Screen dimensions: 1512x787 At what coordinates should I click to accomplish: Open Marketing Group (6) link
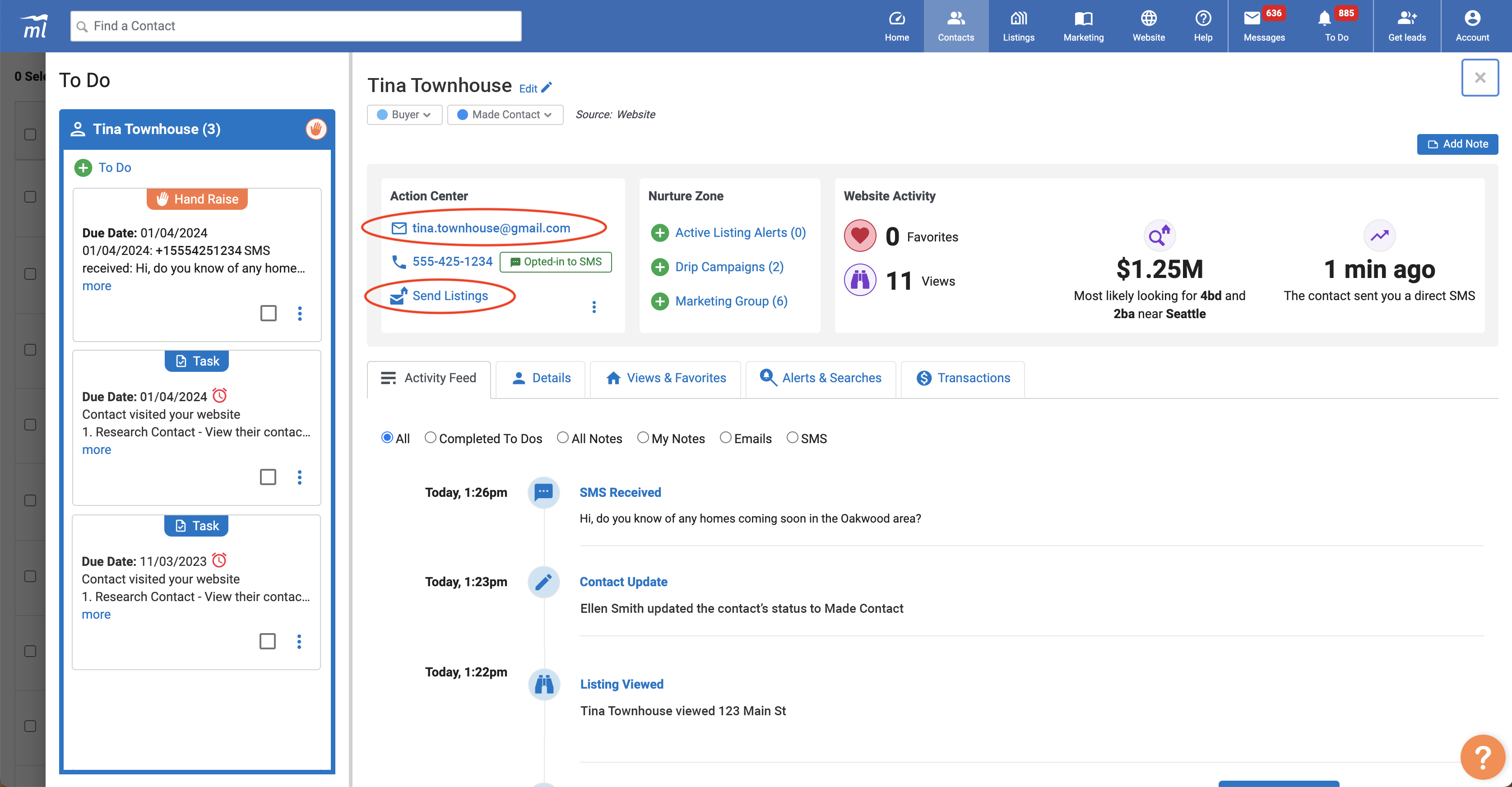[x=731, y=301]
